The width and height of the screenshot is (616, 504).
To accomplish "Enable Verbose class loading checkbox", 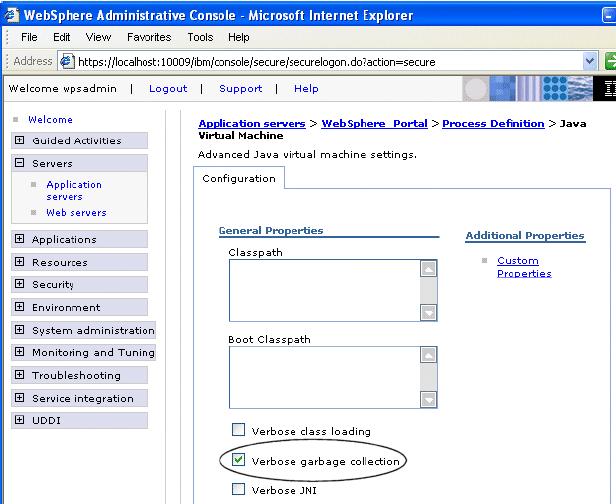I will pos(238,431).
